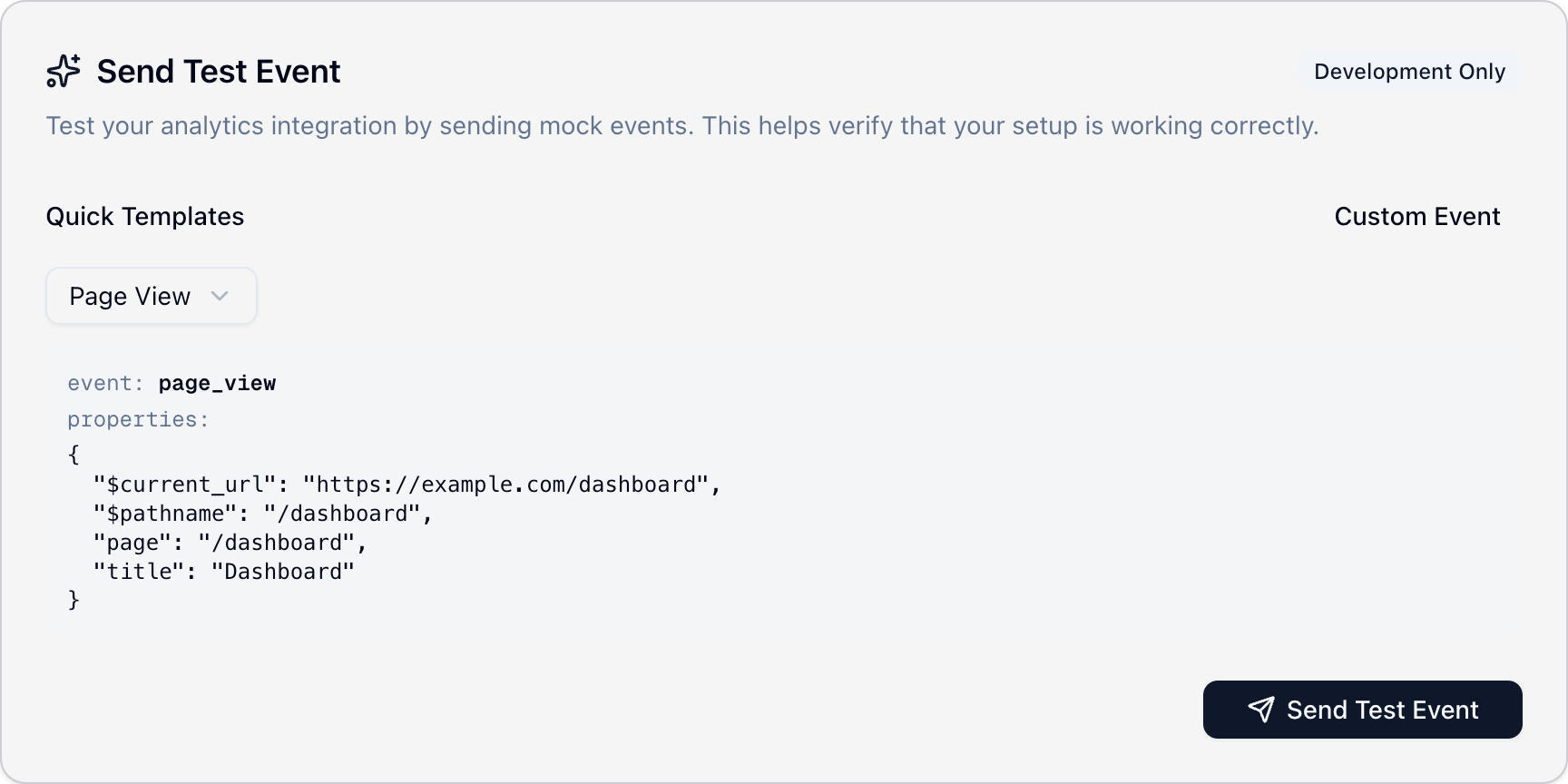1568x784 pixels.
Task: Click the analytics integration description text
Action: click(x=681, y=126)
